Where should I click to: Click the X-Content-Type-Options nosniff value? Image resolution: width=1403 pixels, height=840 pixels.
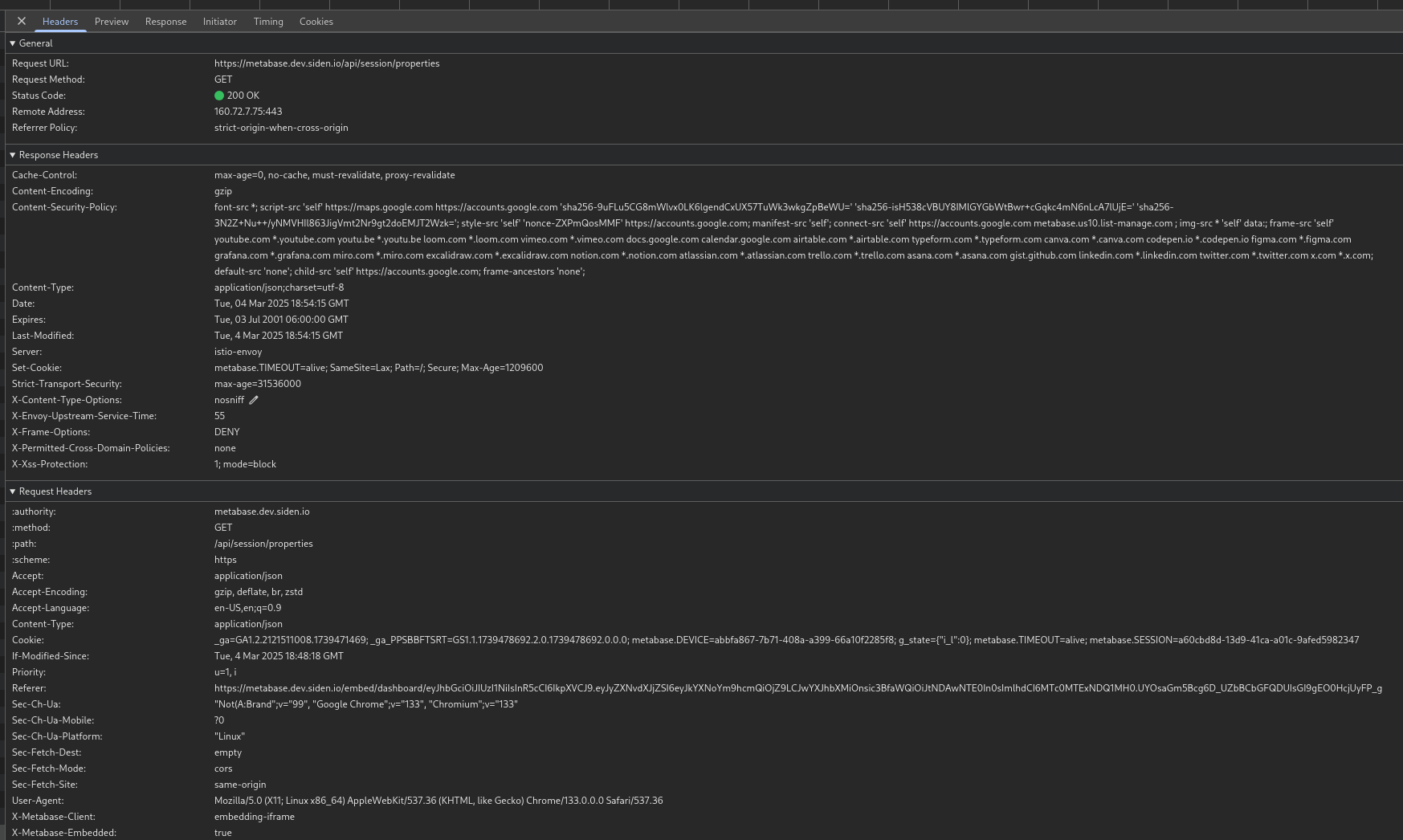[x=229, y=400]
